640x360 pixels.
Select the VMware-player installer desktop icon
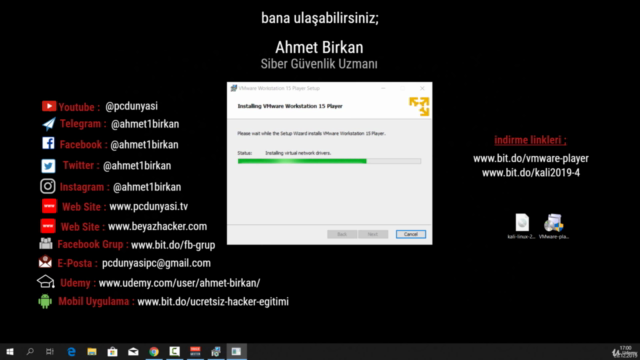(553, 223)
